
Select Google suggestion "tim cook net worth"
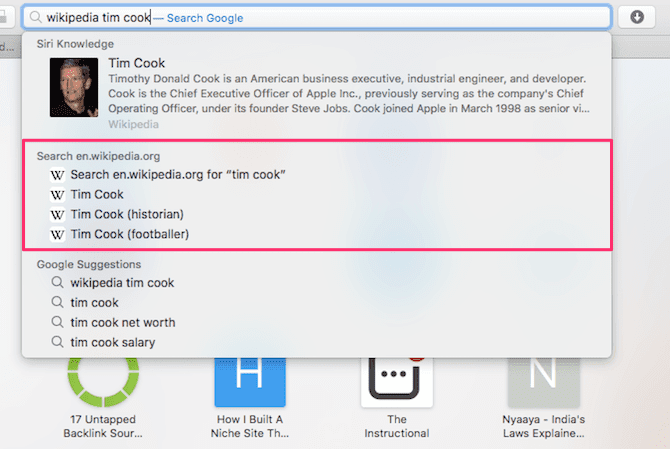point(317,323)
